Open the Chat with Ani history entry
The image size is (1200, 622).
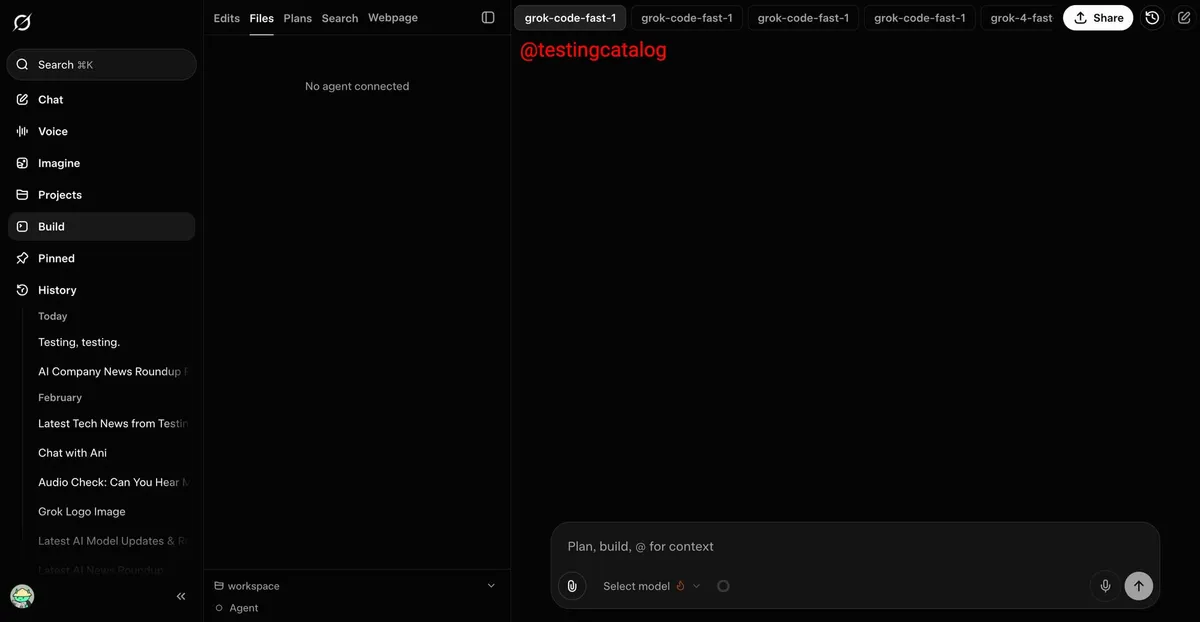72,452
